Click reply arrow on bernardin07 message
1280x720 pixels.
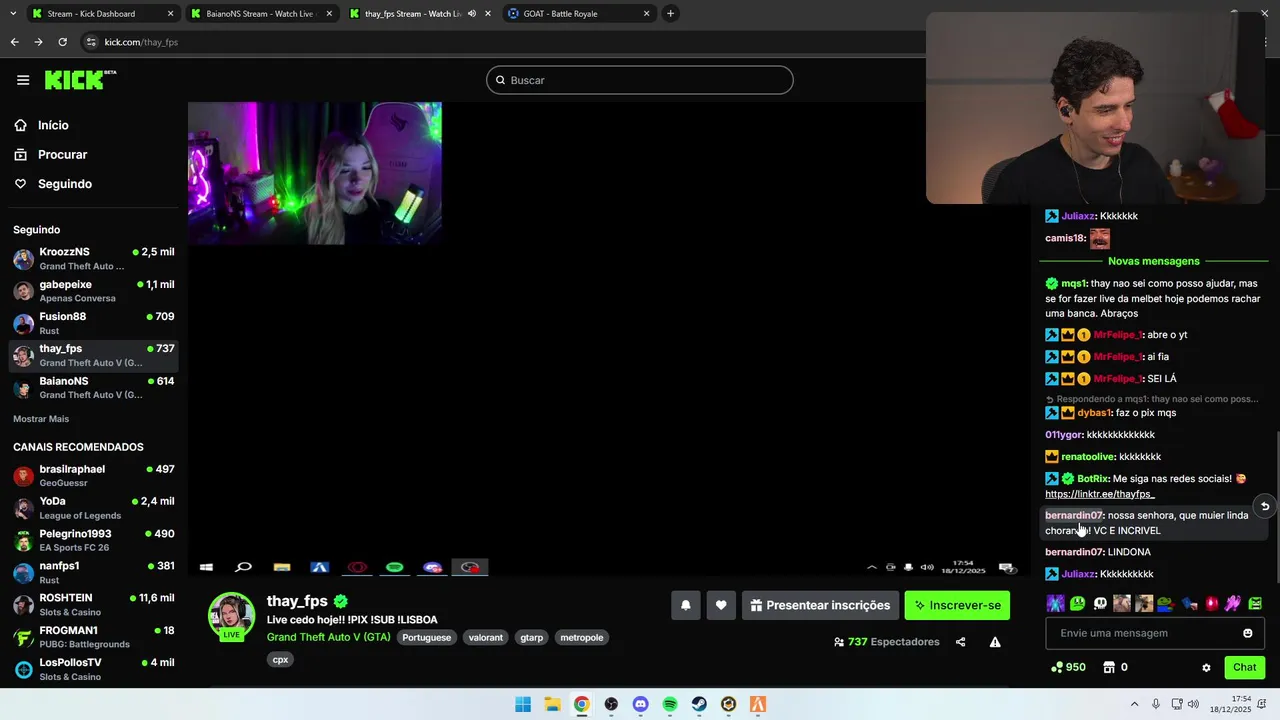click(1265, 506)
